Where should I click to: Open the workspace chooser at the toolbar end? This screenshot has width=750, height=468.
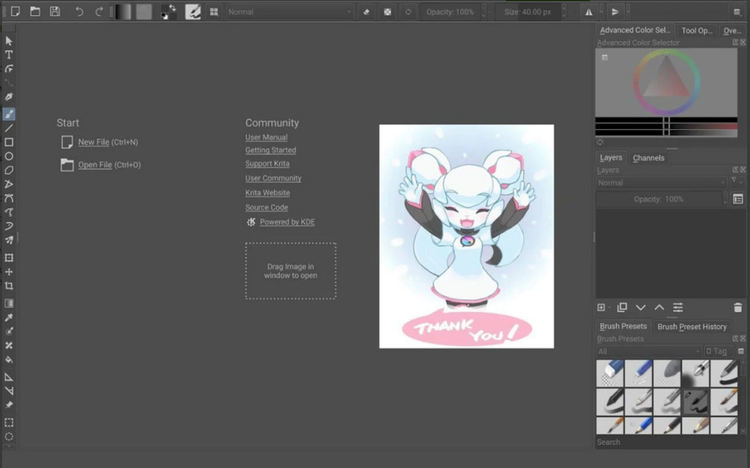[737, 12]
